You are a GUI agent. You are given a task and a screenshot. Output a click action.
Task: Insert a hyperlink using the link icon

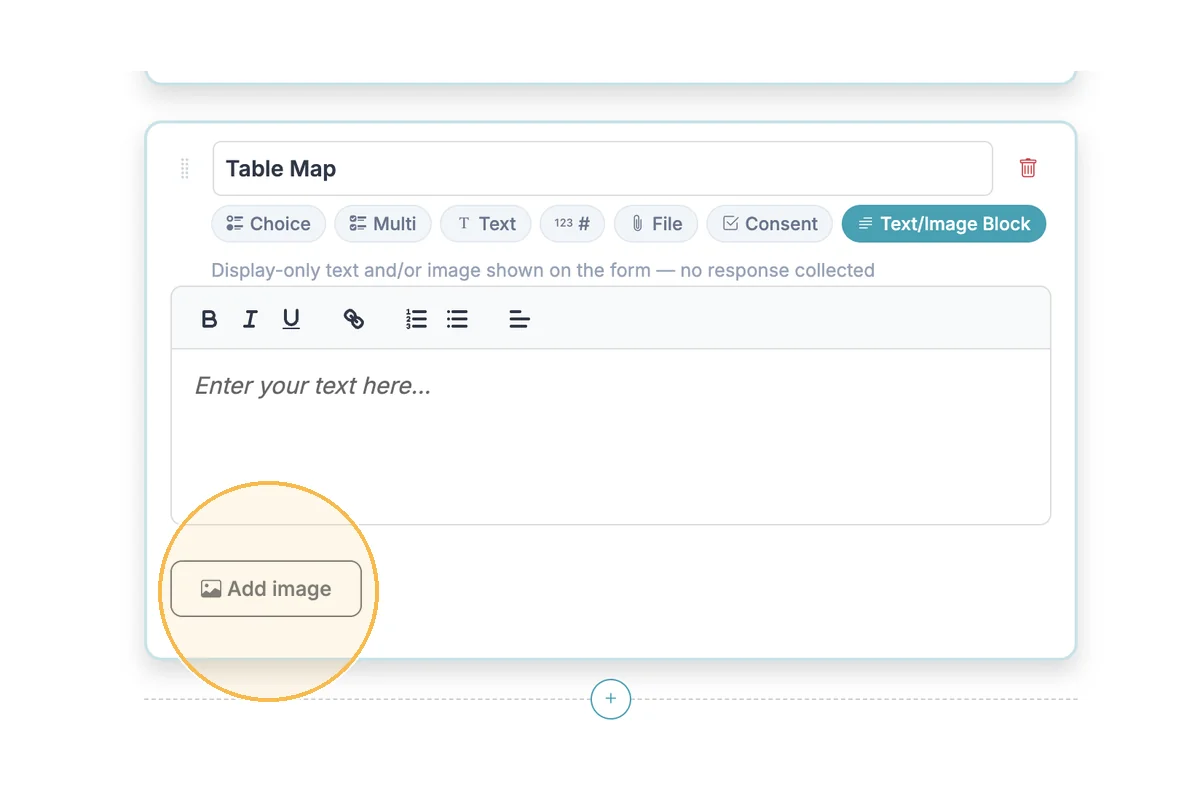coord(354,319)
